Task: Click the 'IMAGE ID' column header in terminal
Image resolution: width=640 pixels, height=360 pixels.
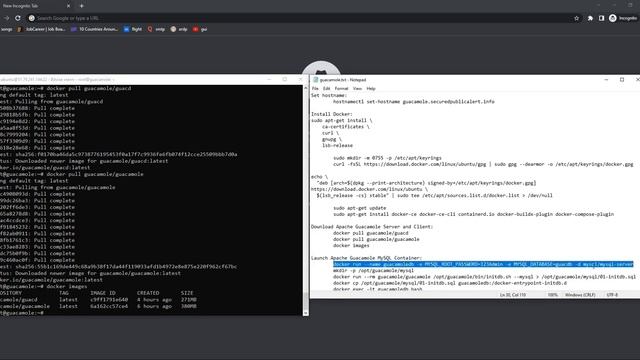Action: click(x=103, y=293)
